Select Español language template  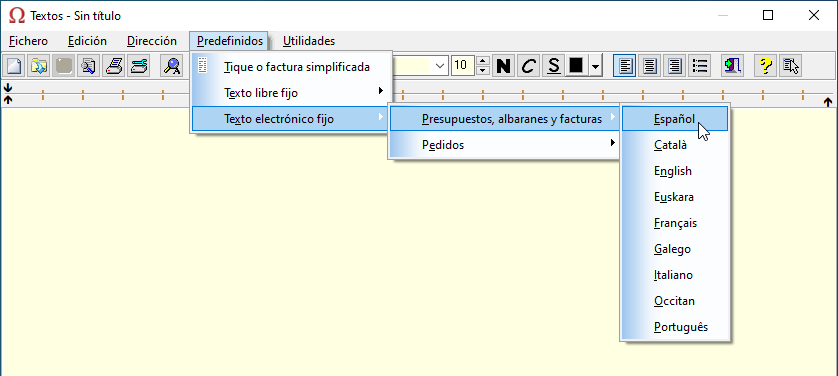click(675, 119)
